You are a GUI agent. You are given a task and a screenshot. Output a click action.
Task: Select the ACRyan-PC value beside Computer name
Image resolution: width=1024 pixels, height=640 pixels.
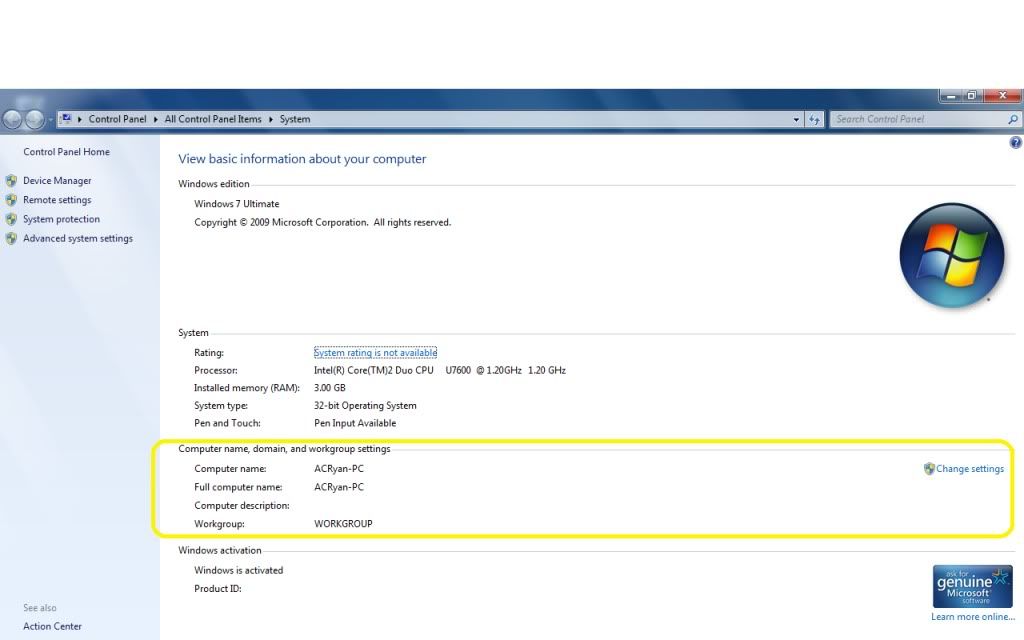[339, 468]
